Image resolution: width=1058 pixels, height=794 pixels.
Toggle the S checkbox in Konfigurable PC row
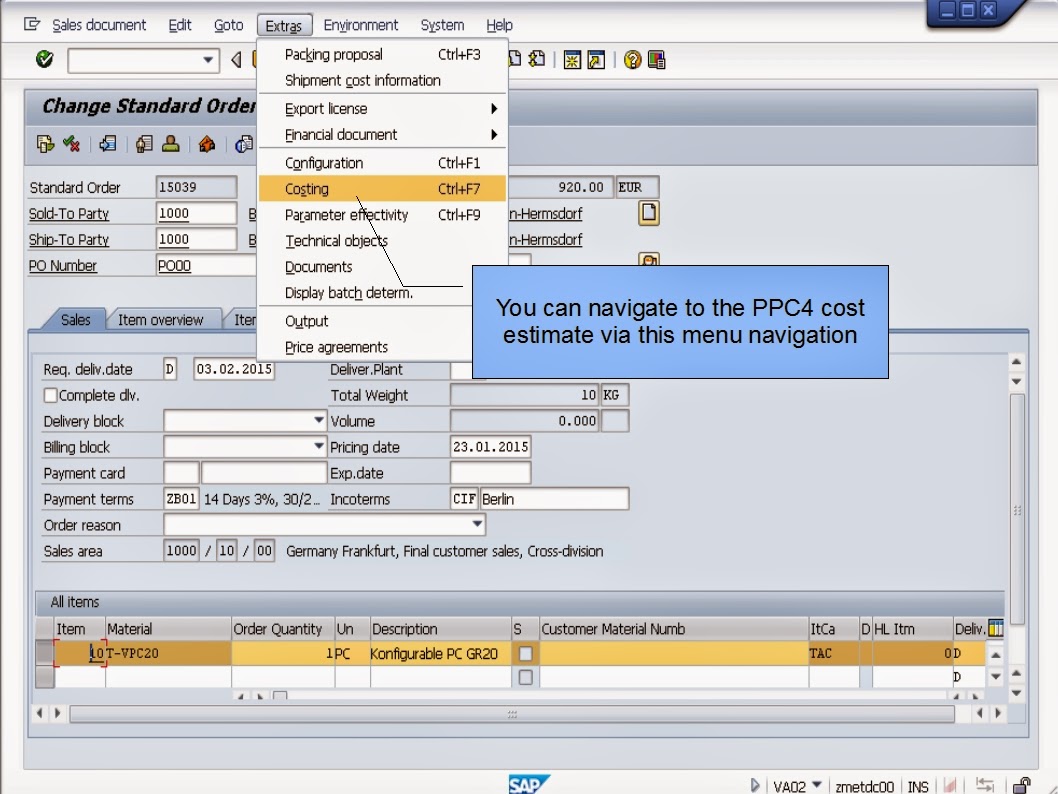(525, 653)
